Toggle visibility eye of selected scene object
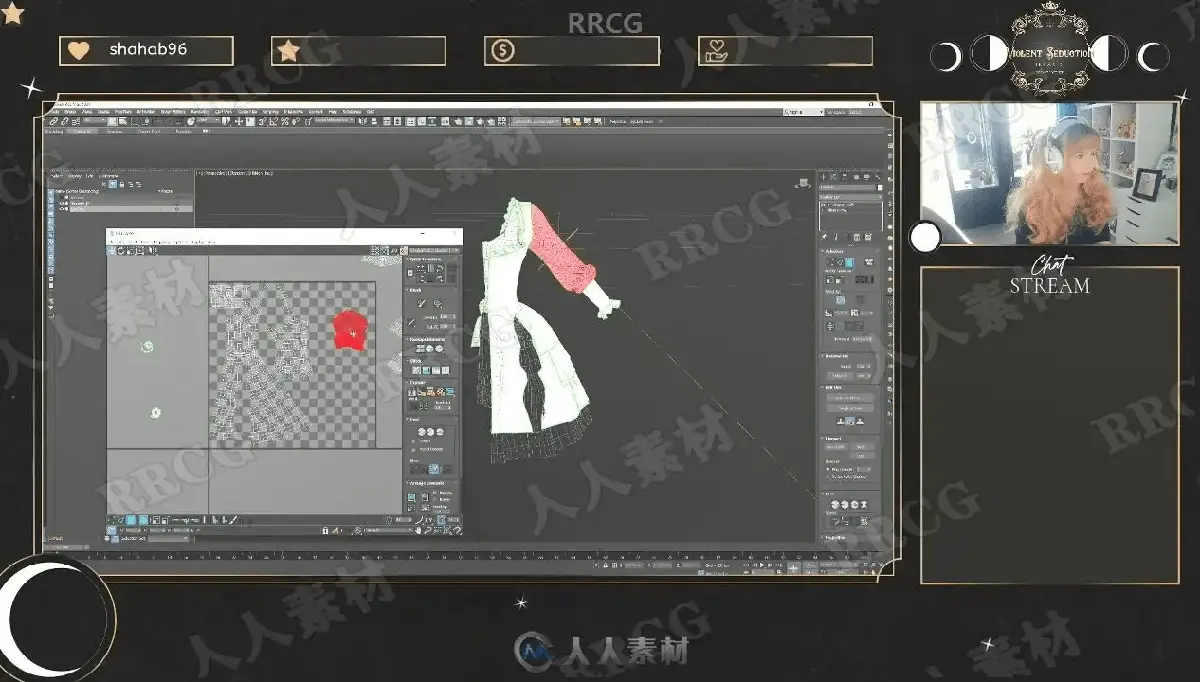This screenshot has height=682, width=1200. click(x=62, y=209)
